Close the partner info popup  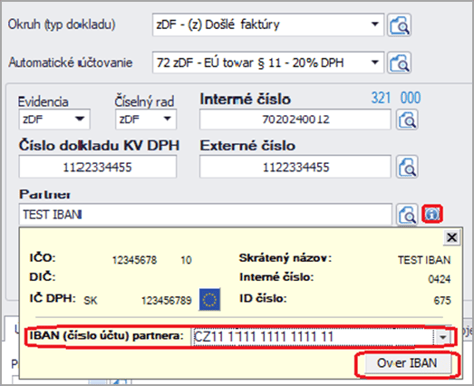pos(452,238)
